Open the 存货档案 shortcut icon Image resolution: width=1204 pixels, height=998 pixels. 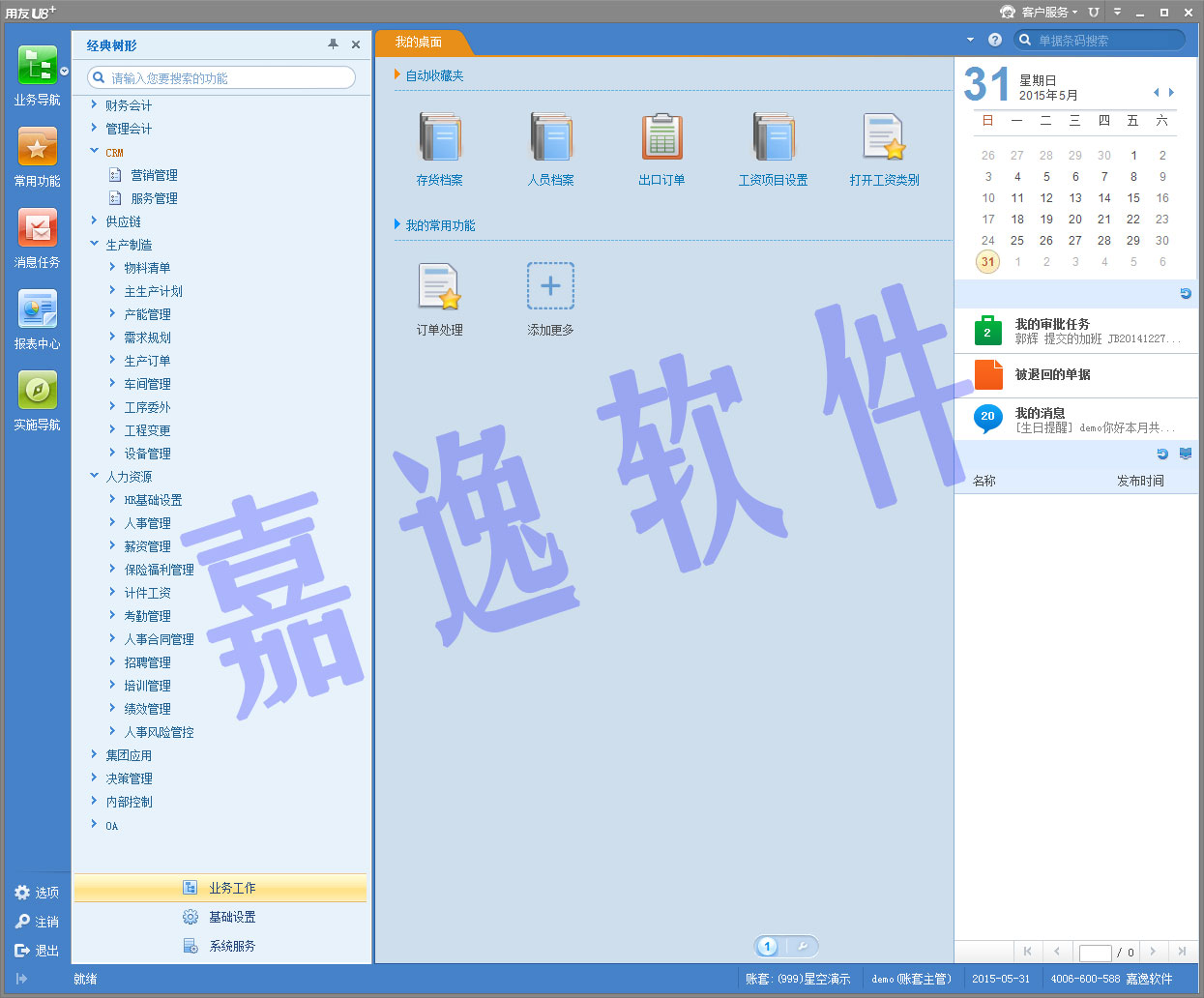tap(440, 136)
